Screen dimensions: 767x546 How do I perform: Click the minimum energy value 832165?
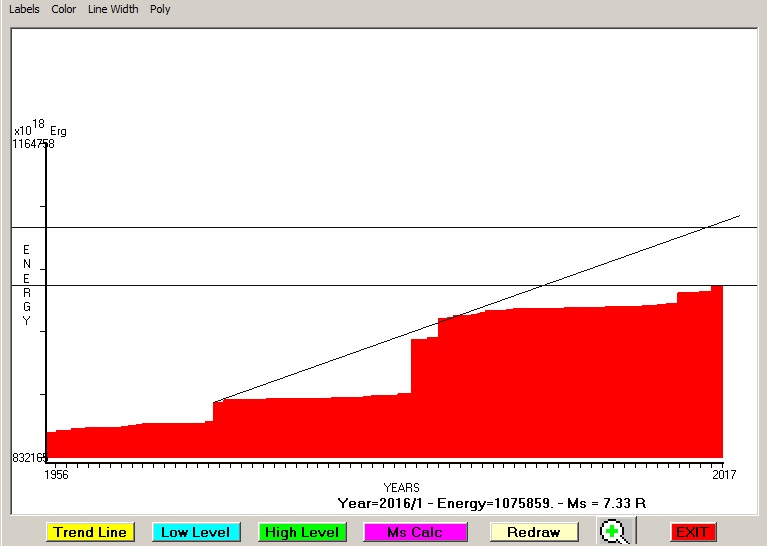30,458
